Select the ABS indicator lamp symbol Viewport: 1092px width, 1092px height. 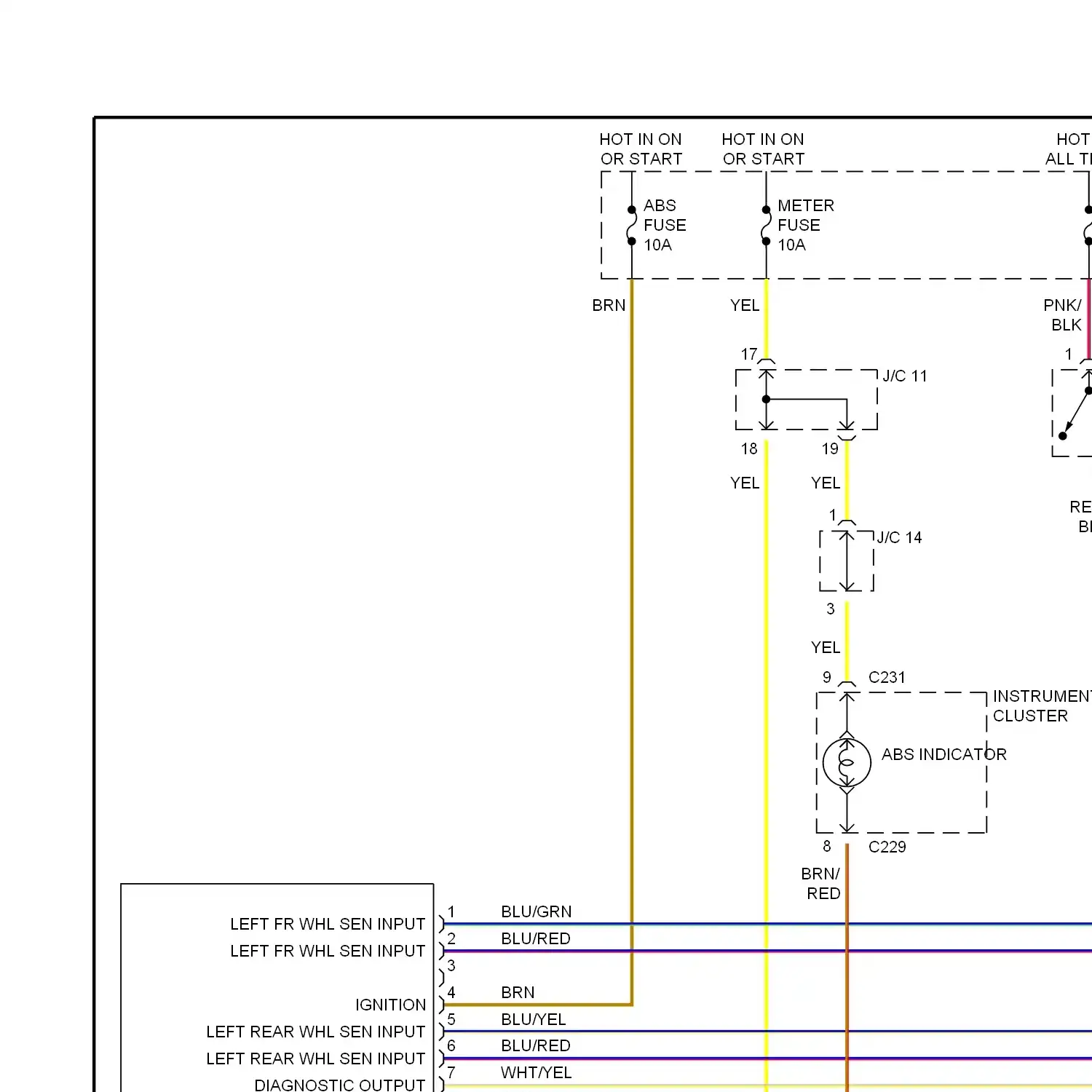click(847, 762)
